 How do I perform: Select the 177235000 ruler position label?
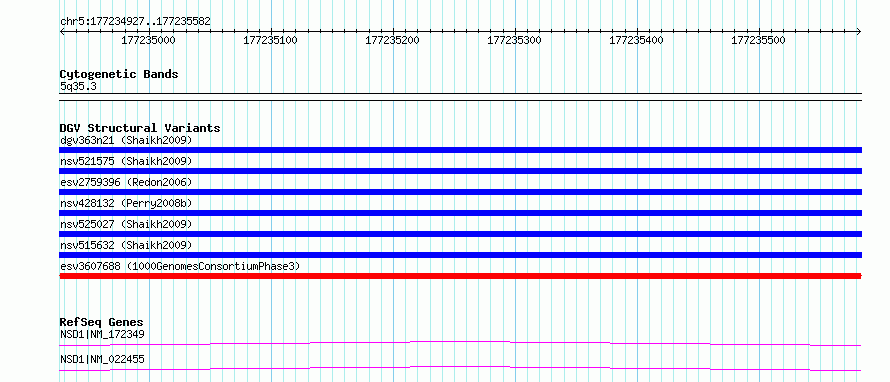point(149,40)
